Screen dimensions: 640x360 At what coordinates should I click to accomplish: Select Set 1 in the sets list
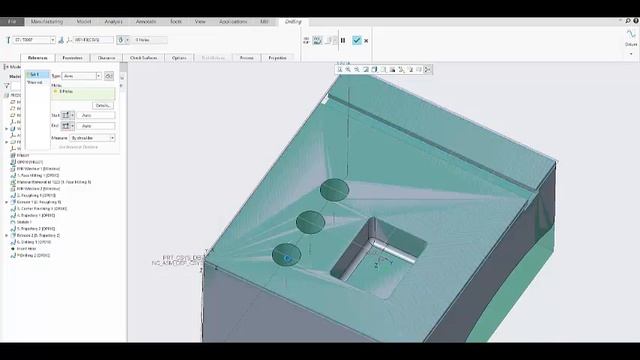37,75
